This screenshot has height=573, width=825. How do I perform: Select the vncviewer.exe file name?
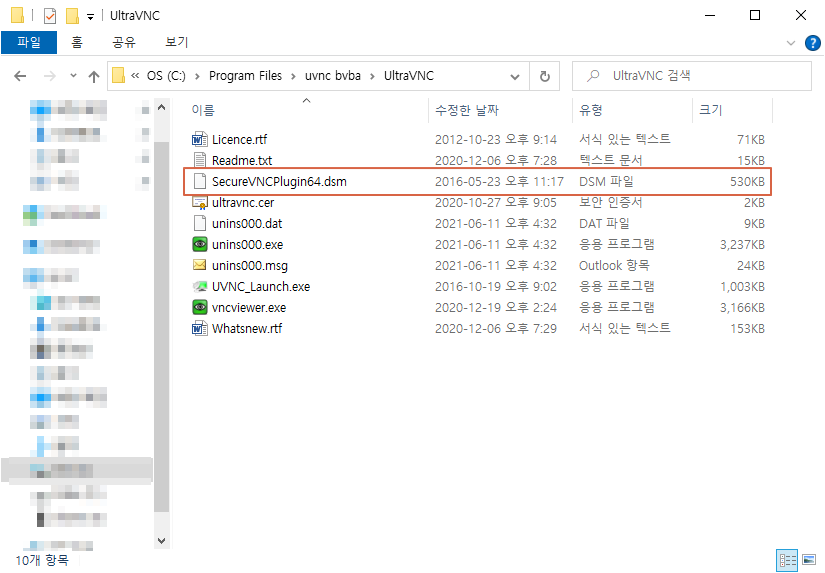pos(249,308)
